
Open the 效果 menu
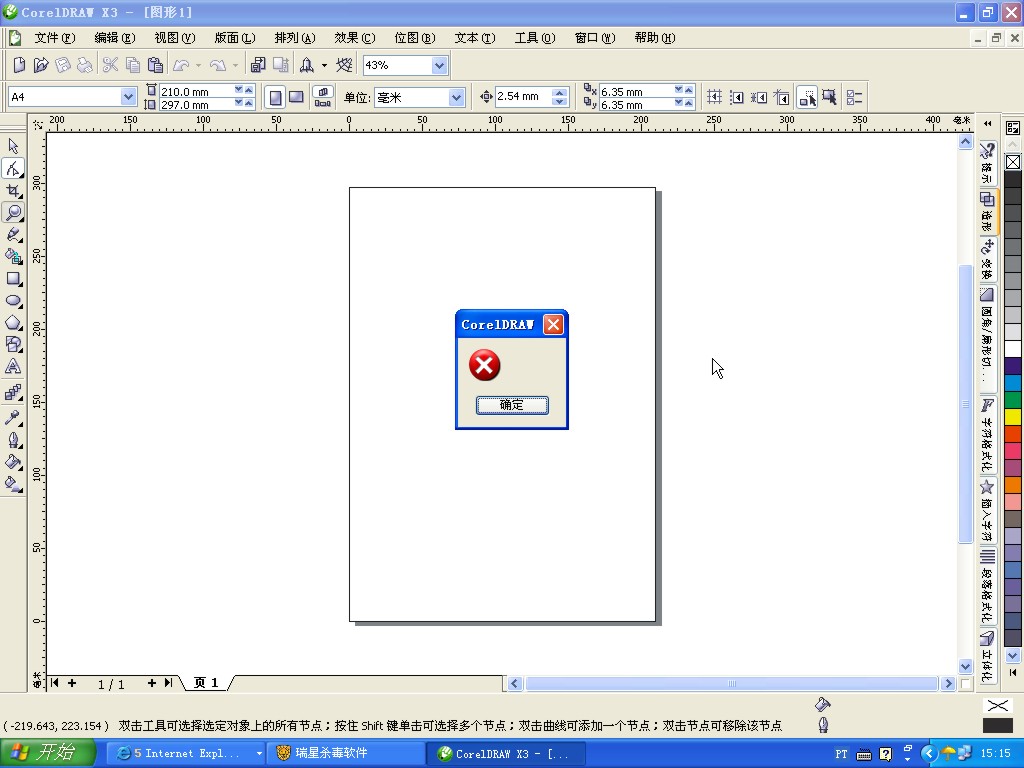tap(354, 38)
